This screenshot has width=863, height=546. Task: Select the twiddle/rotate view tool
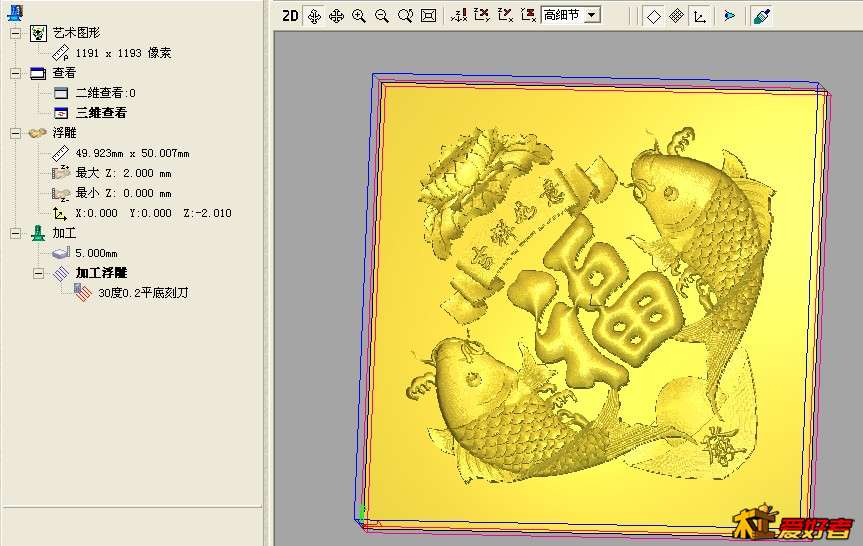pyautogui.click(x=314, y=16)
